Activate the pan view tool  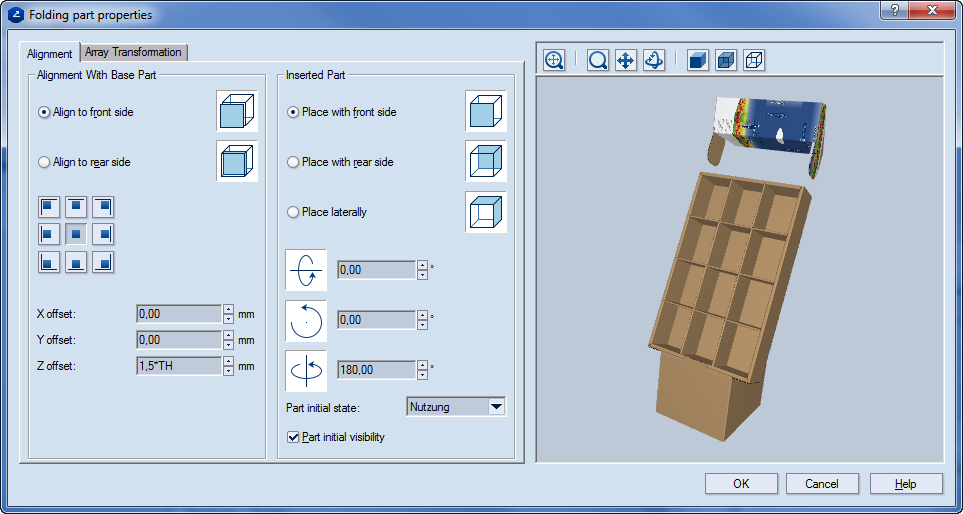click(625, 60)
